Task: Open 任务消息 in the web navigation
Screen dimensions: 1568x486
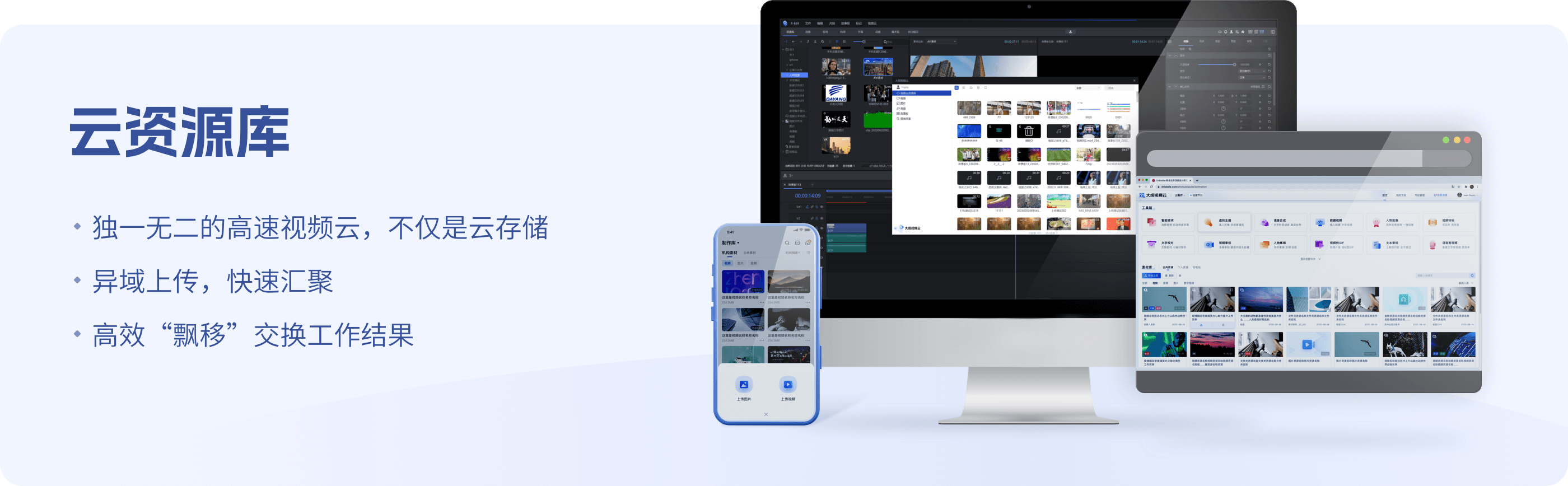Action: pyautogui.click(x=1441, y=195)
